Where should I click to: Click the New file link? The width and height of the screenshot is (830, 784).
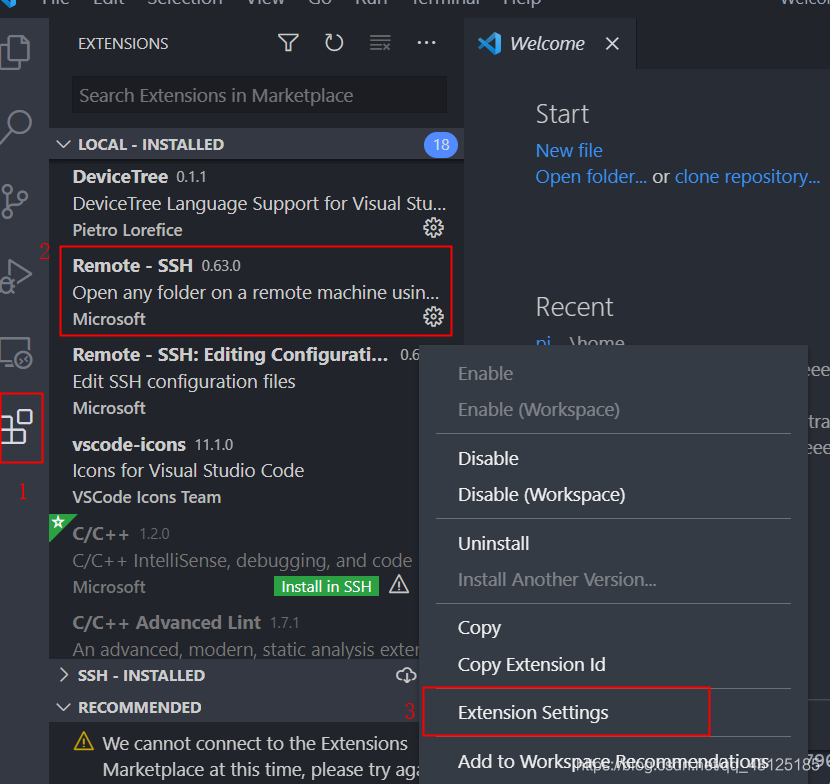click(569, 150)
